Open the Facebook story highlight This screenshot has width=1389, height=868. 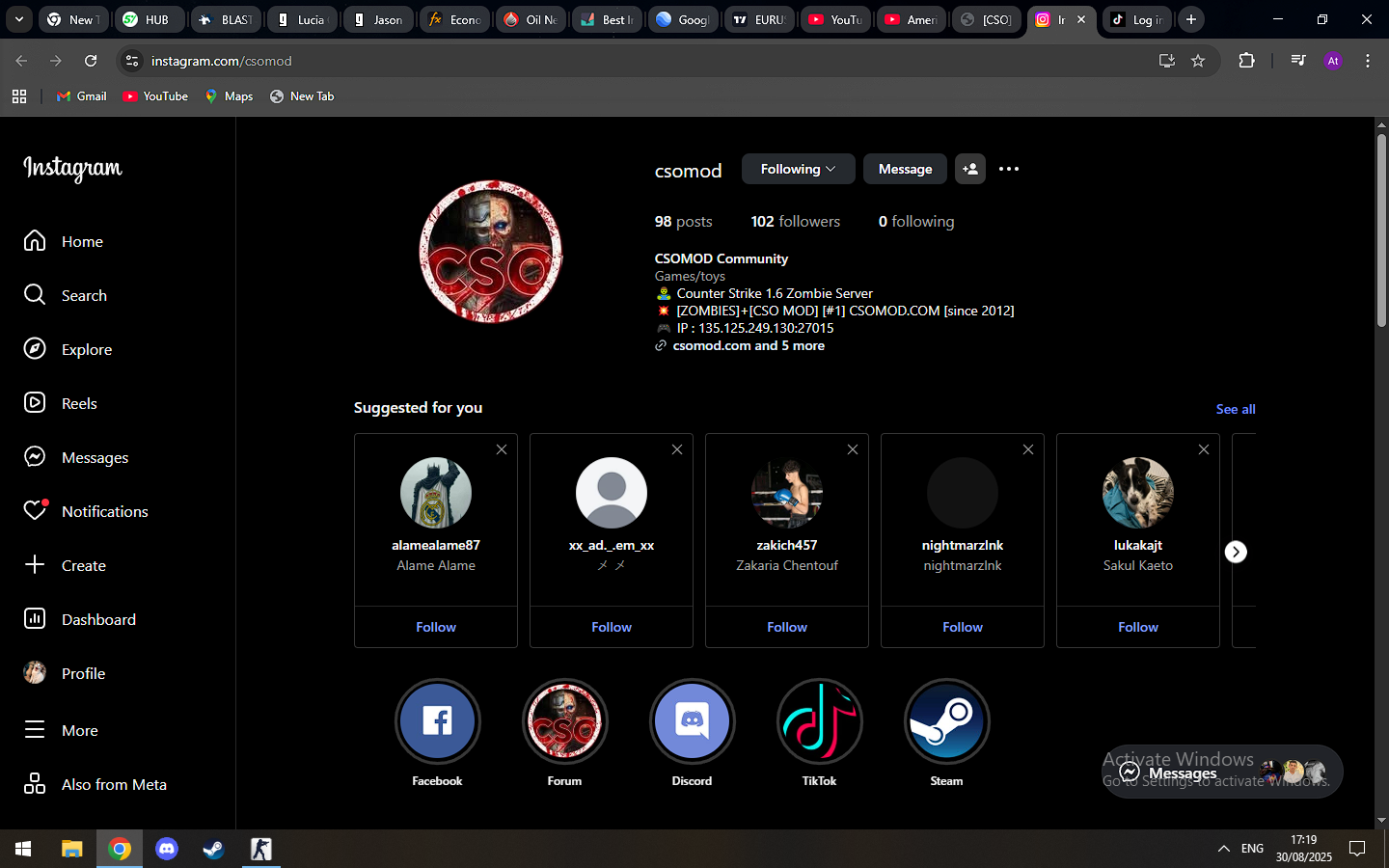coord(437,721)
